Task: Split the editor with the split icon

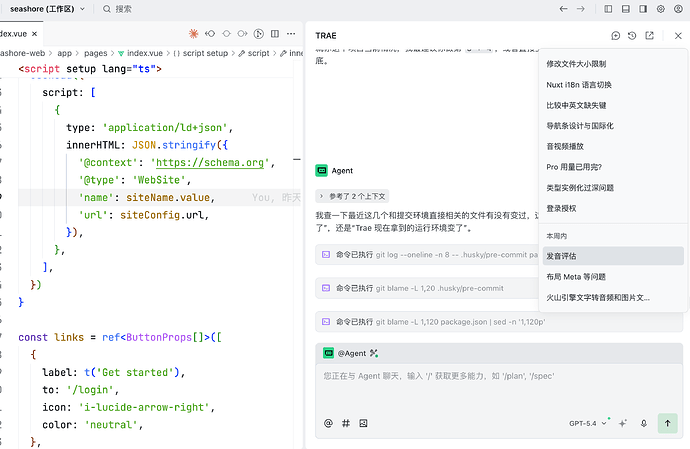Action: pos(275,34)
